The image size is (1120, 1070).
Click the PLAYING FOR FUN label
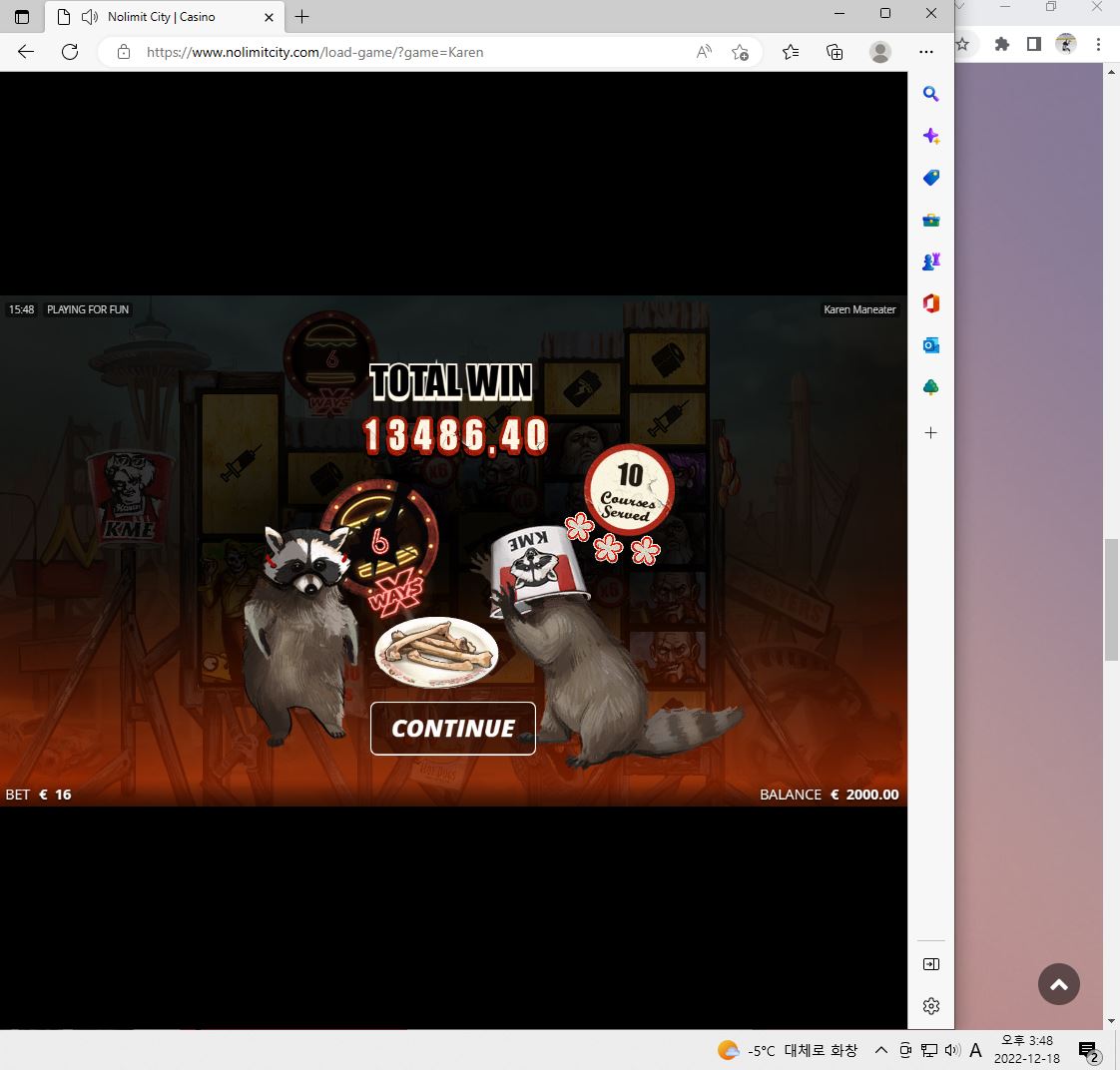pyautogui.click(x=88, y=309)
